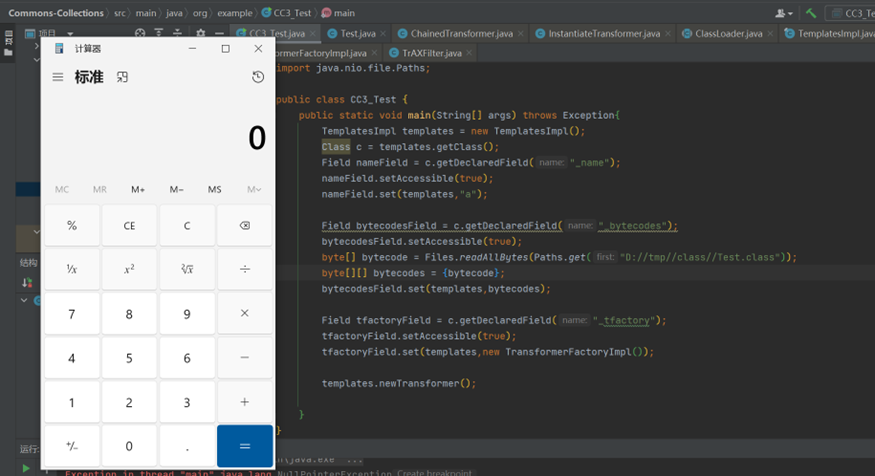Image resolution: width=875 pixels, height=476 pixels.
Task: Switch to the CC3_Test.java tab
Action: click(277, 33)
